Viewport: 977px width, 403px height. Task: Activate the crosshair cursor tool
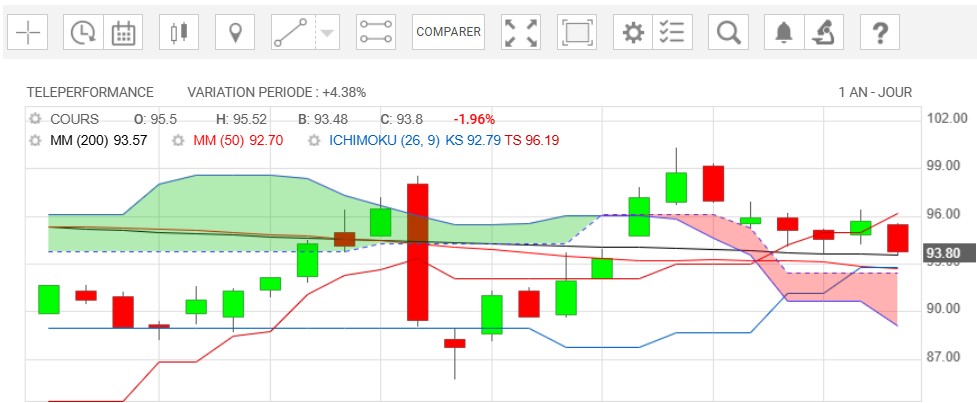(x=27, y=32)
